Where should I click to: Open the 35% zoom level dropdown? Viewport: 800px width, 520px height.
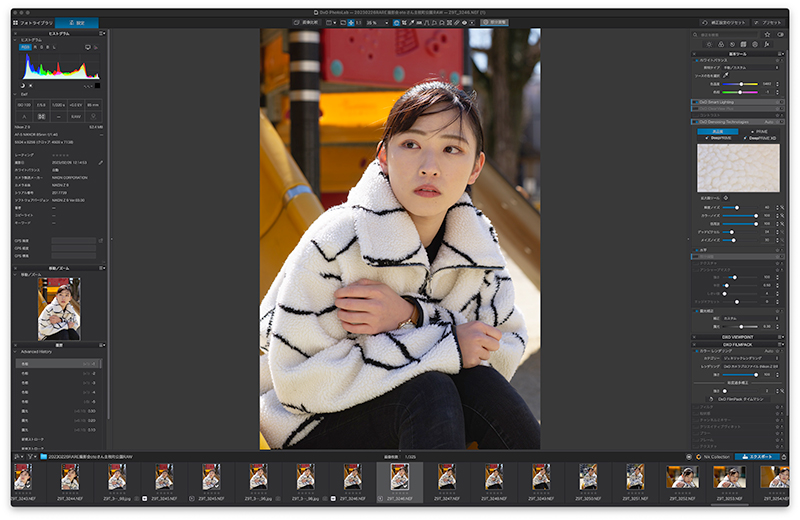(x=377, y=22)
